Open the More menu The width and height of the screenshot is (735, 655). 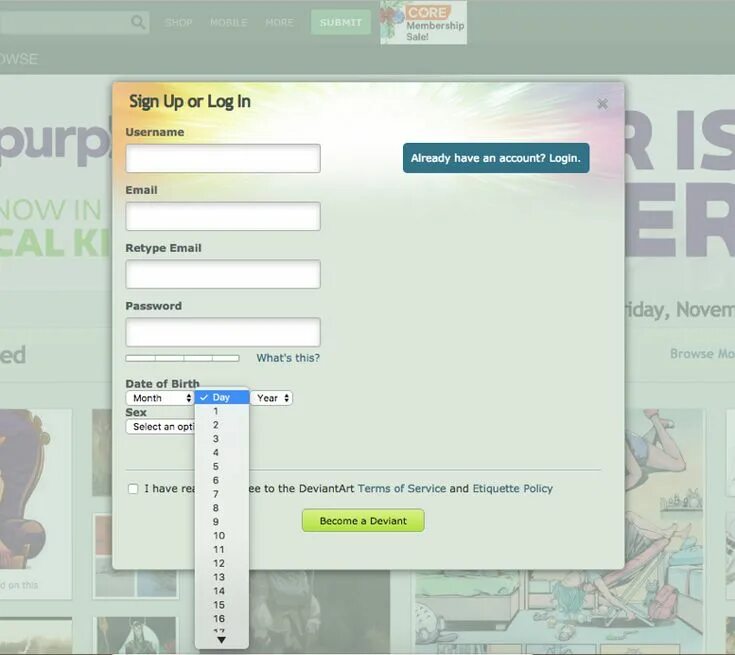tap(279, 22)
